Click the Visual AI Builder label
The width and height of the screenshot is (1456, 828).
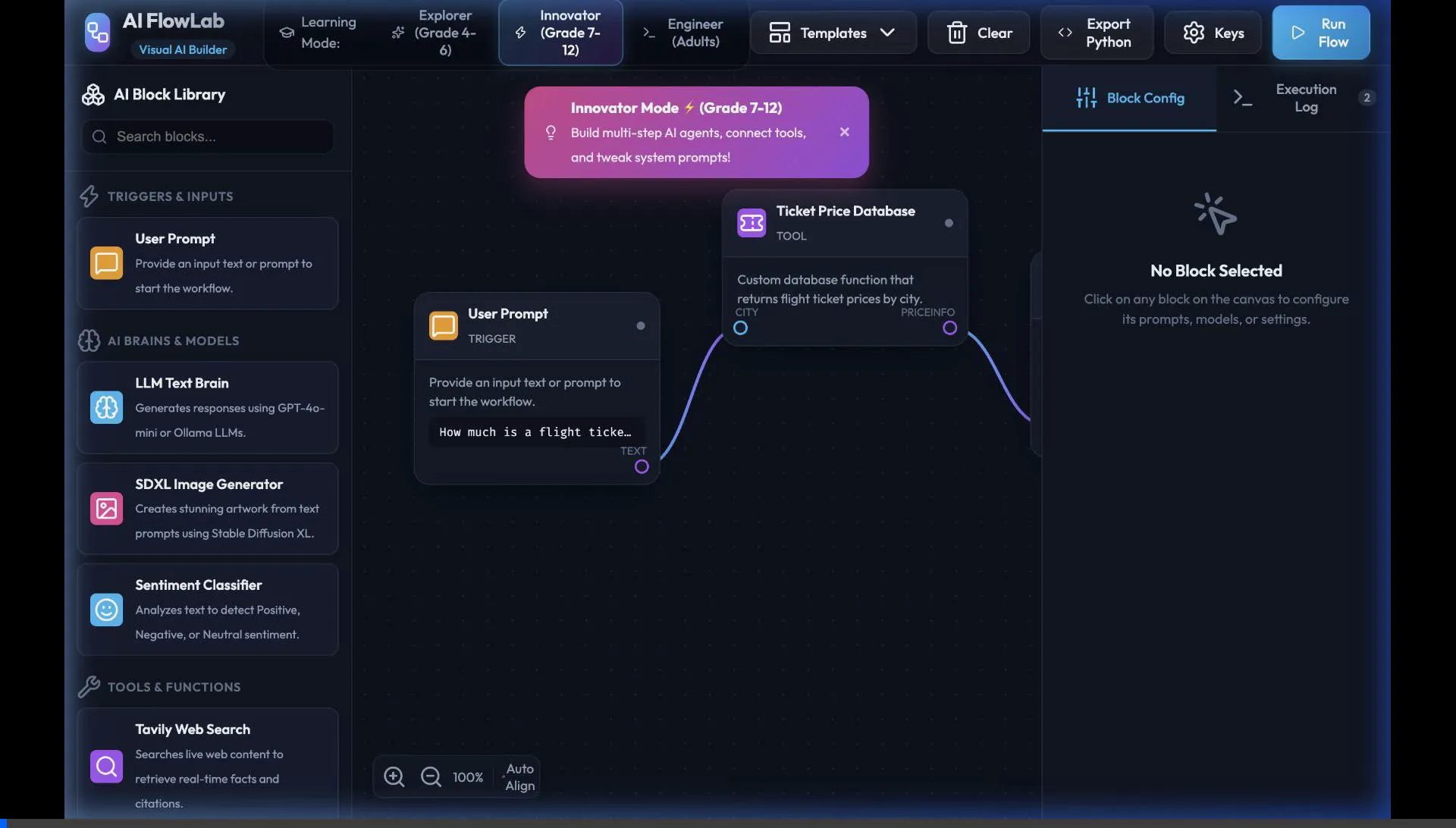[183, 49]
